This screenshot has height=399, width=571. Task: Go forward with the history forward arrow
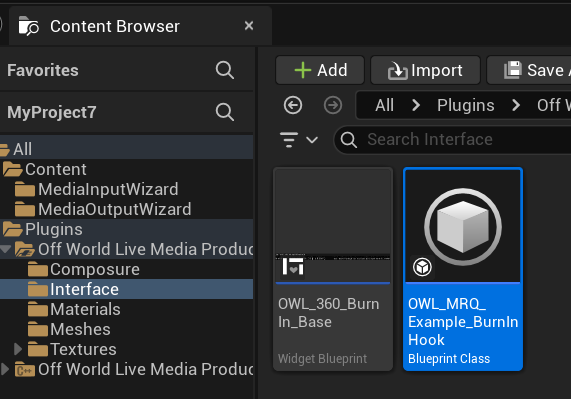coord(333,105)
